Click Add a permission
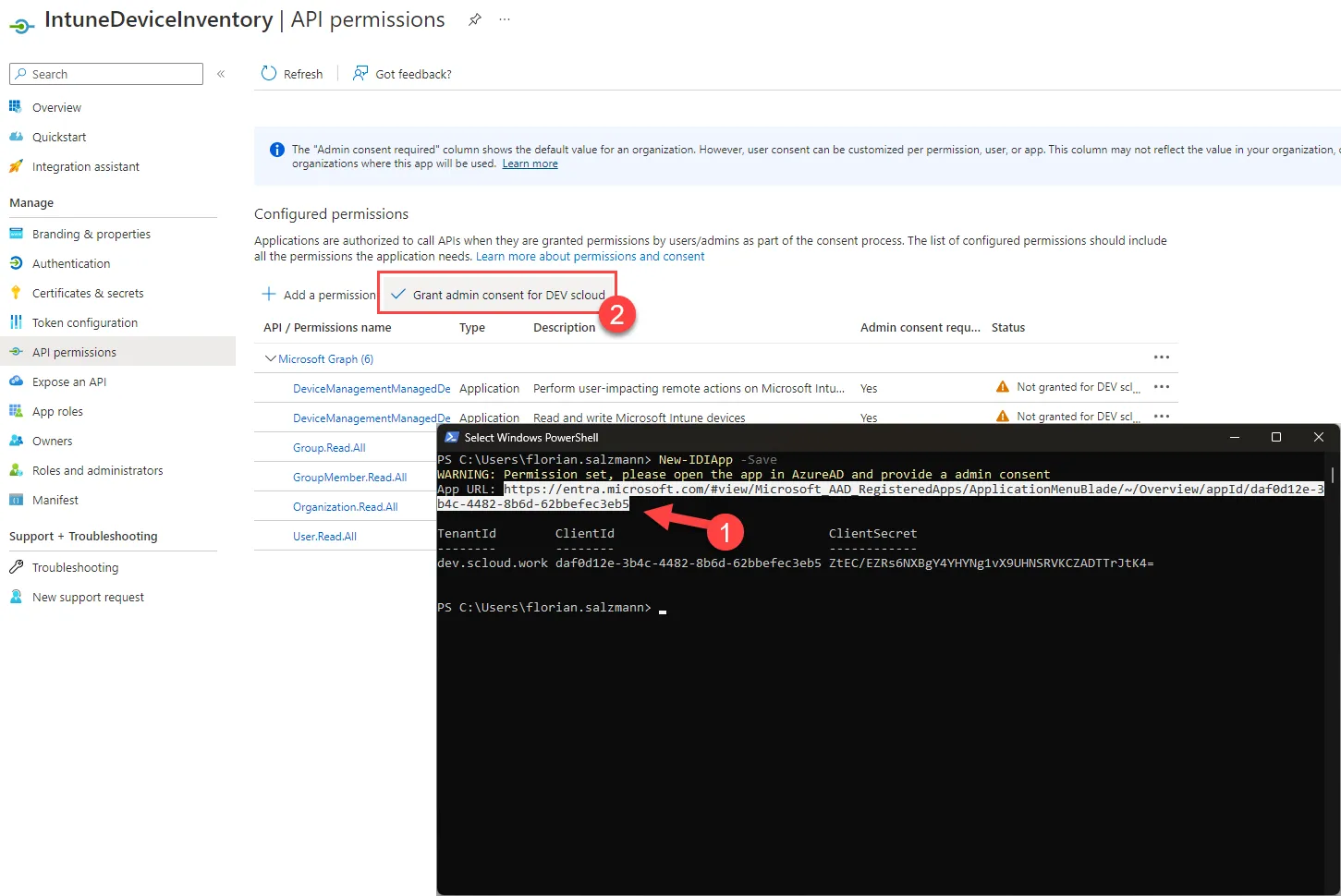 [x=320, y=295]
